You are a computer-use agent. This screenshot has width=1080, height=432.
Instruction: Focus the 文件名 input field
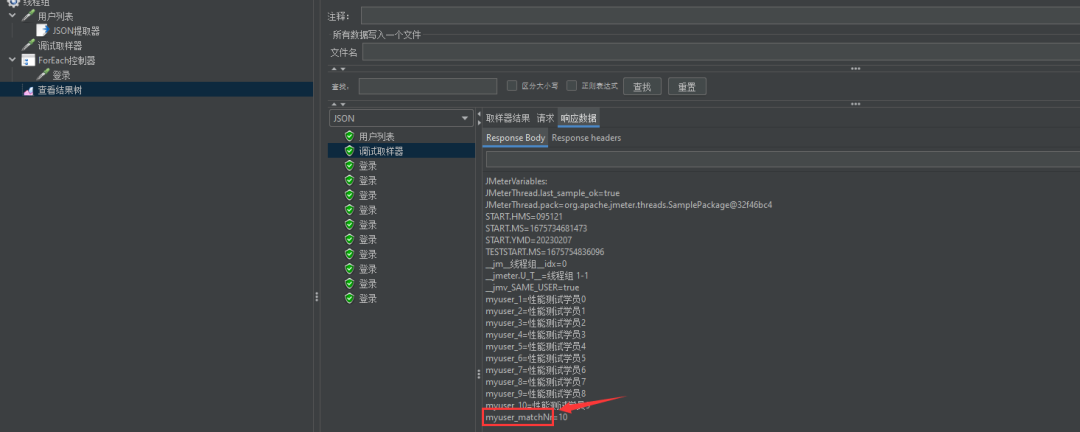(721, 52)
